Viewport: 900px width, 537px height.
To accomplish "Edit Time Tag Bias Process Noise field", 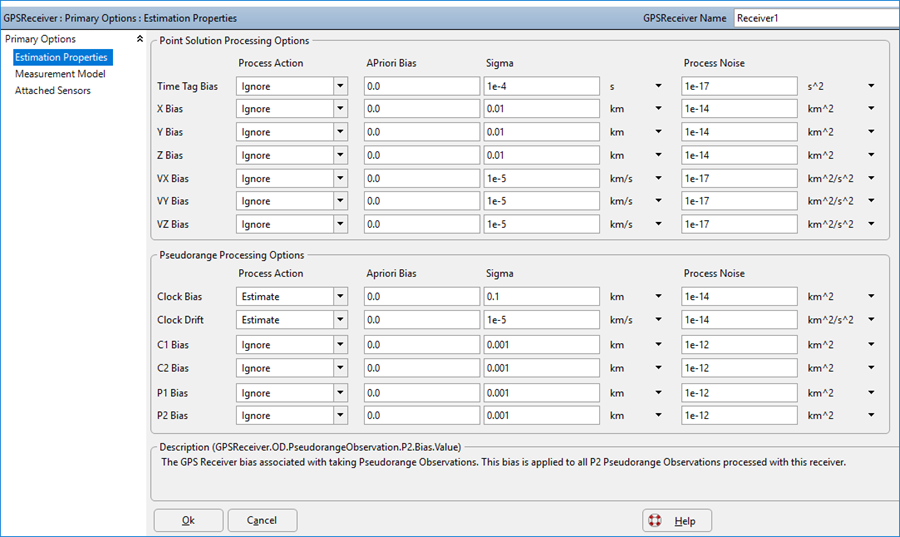I will point(739,86).
